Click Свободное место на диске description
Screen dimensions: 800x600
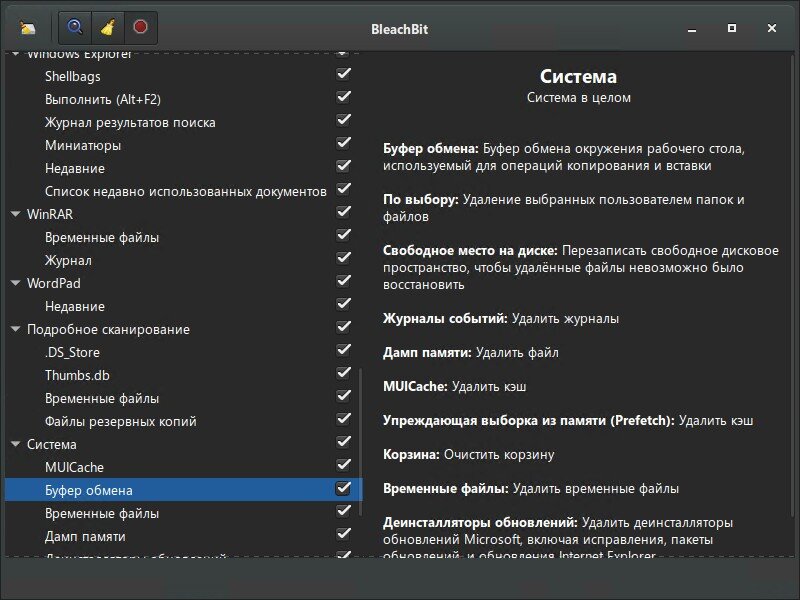pyautogui.click(x=581, y=267)
